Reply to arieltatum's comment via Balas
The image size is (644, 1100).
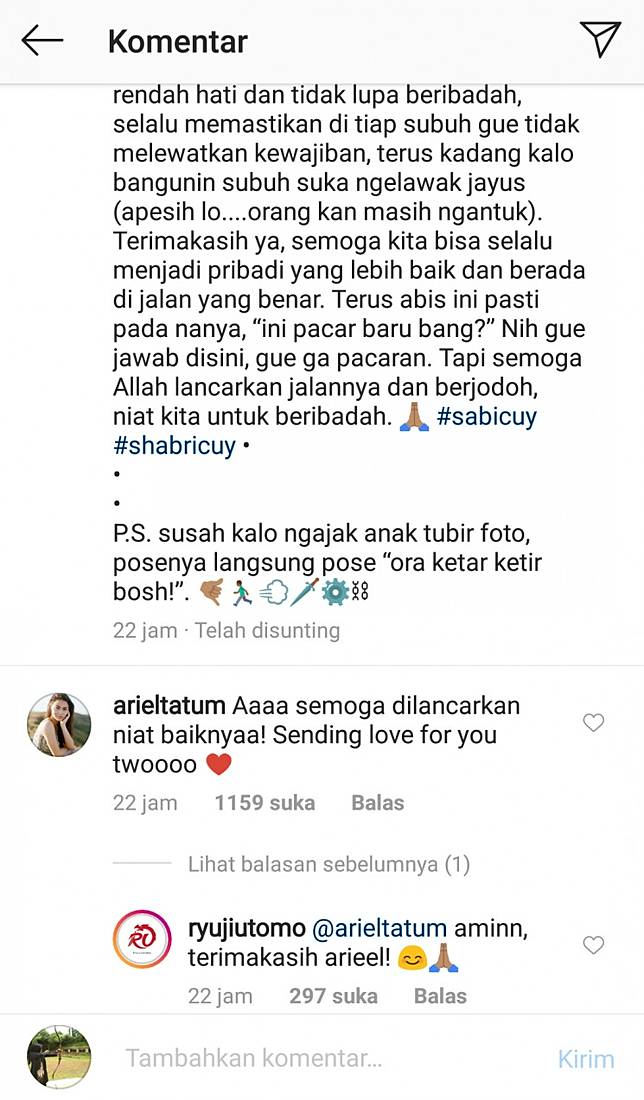pos(377,803)
